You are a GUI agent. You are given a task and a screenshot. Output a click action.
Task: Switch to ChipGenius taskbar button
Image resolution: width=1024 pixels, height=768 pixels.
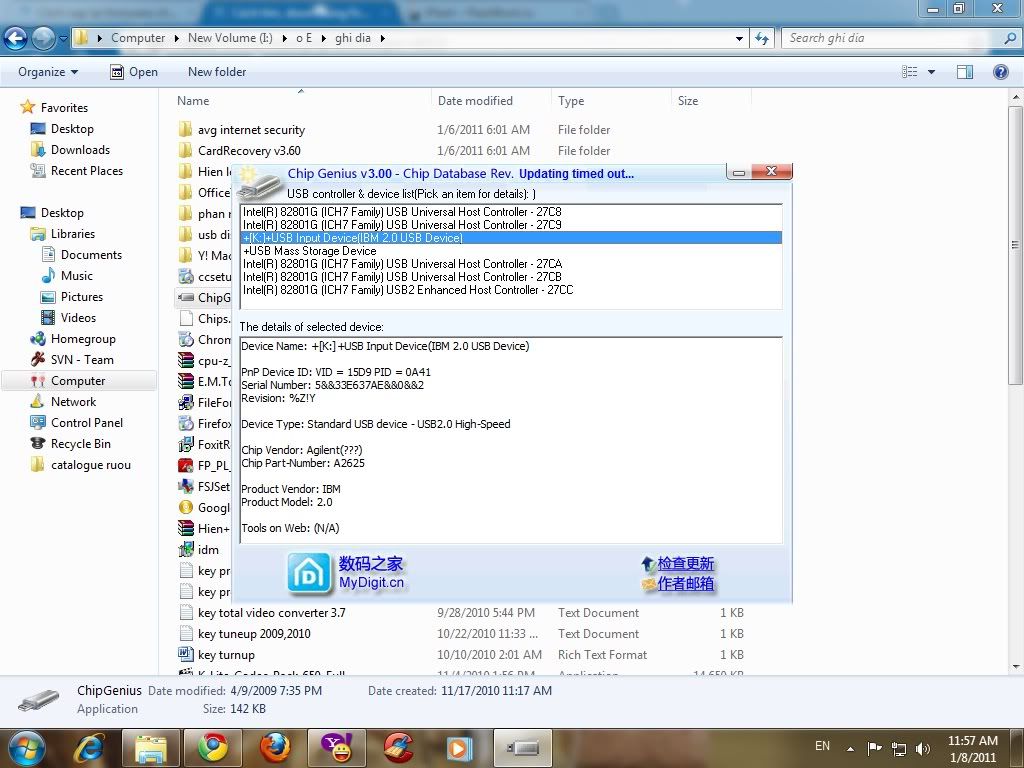coord(522,748)
